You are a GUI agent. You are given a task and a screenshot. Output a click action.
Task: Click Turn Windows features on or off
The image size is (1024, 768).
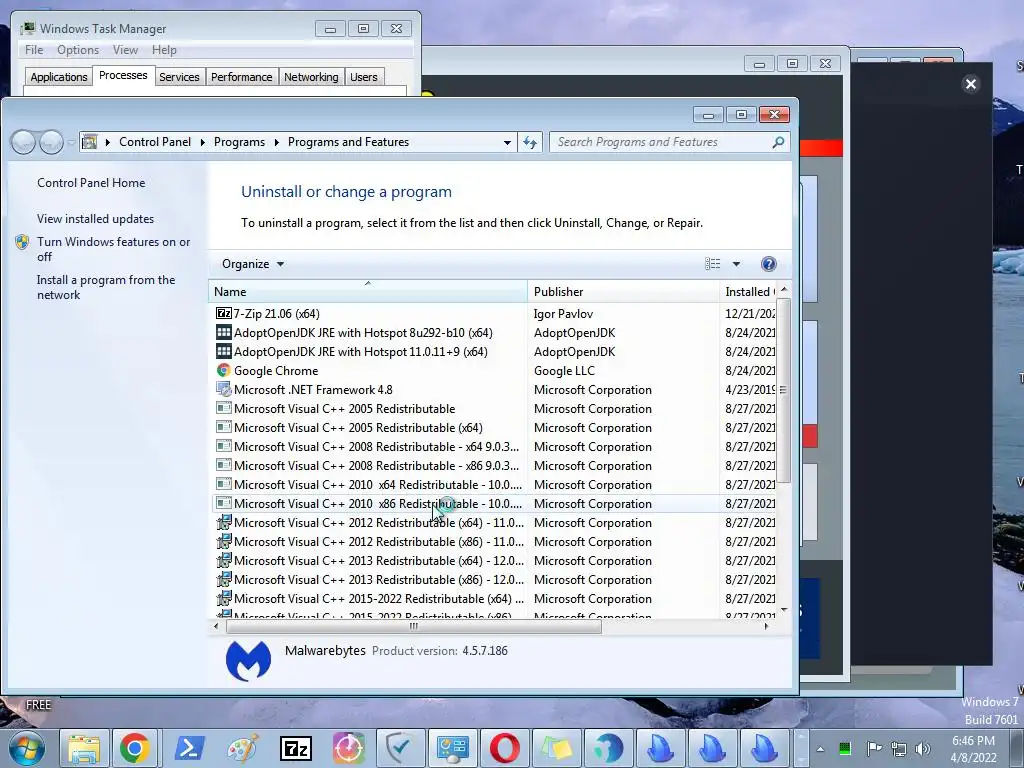(x=113, y=249)
